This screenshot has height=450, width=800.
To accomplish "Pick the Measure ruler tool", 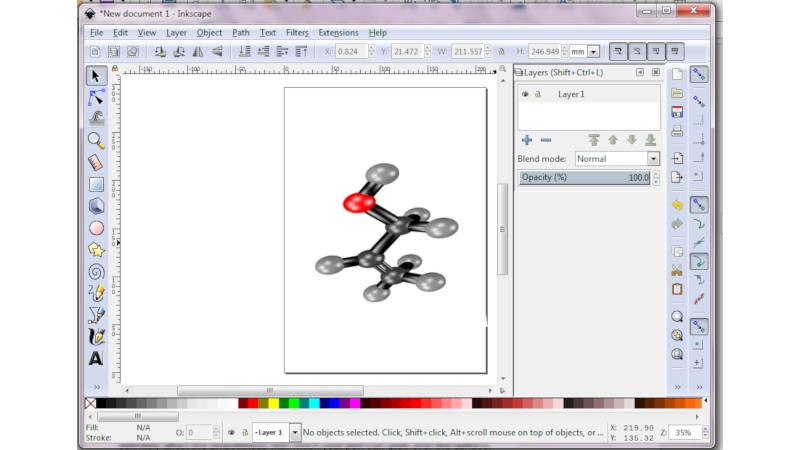I will [96, 163].
